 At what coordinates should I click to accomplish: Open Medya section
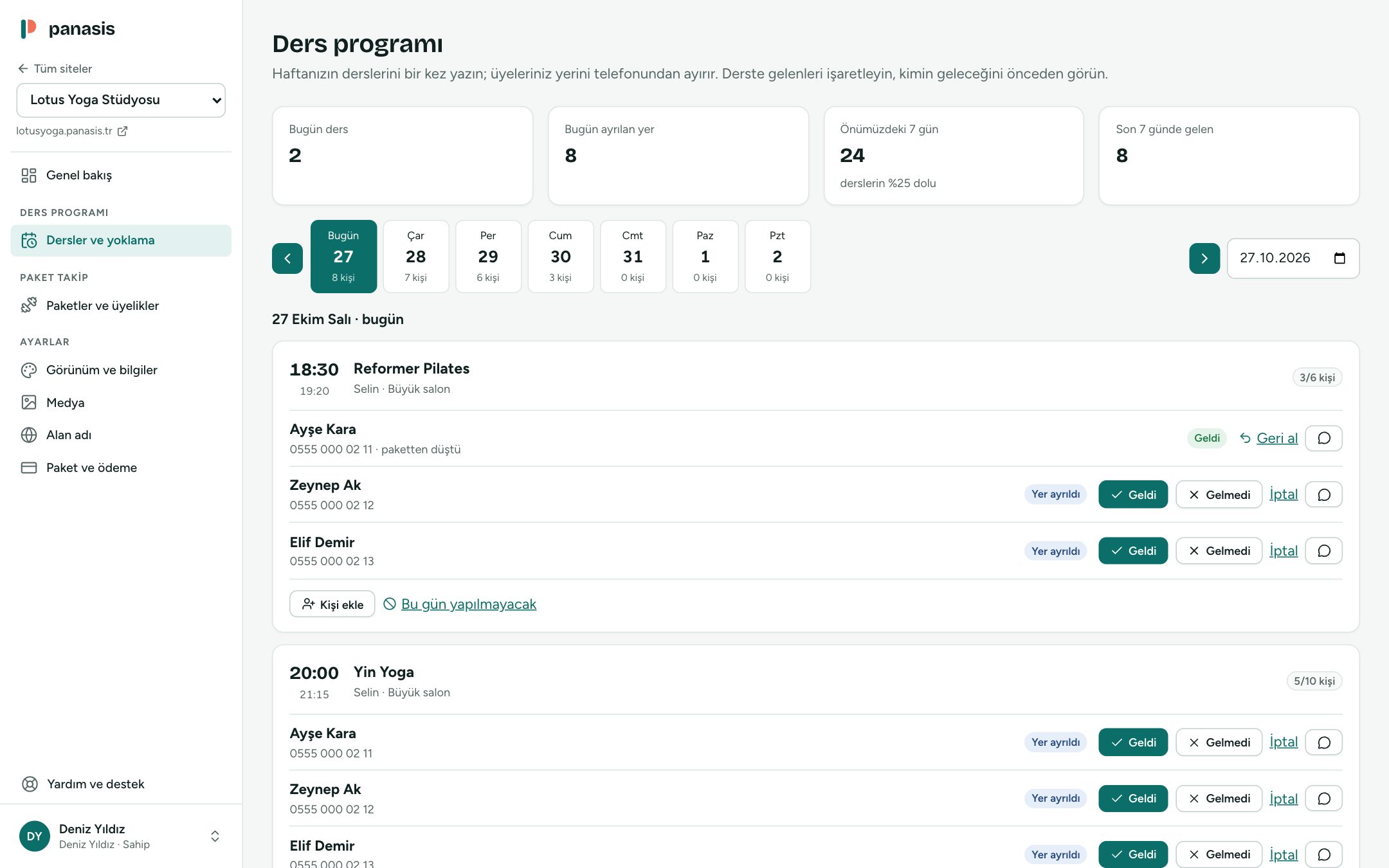(121, 402)
